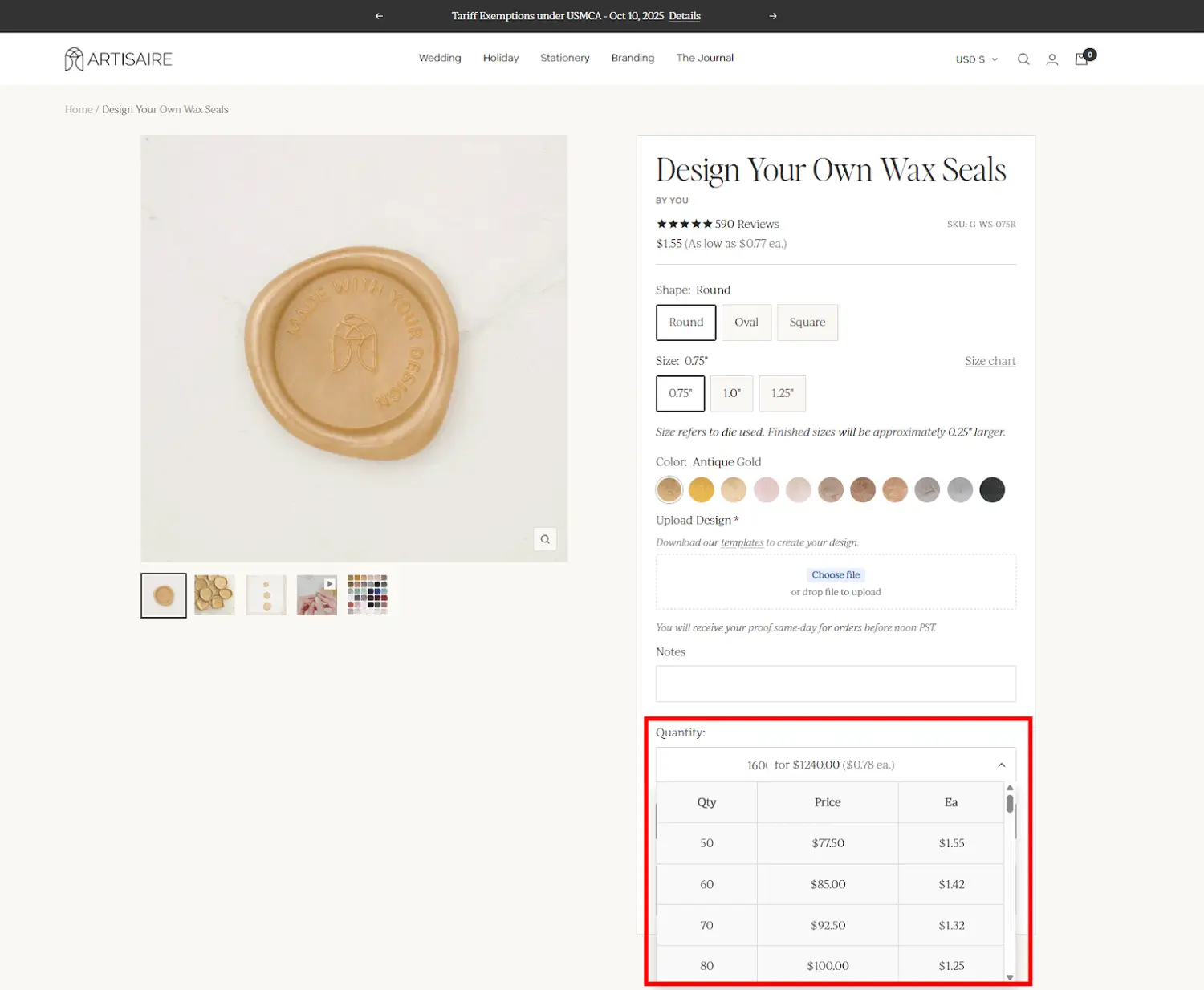Open the USD $ currency selector
1204x990 pixels.
pyautogui.click(x=976, y=59)
